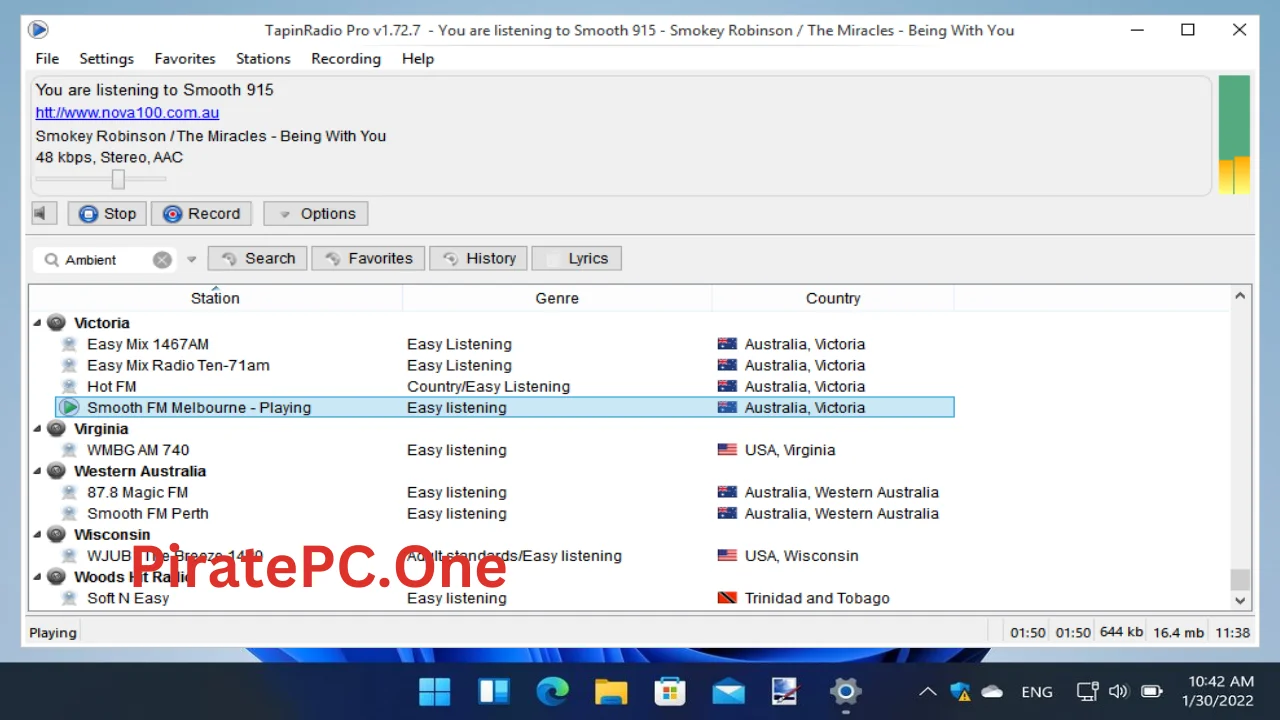Sort by the Genre column header
Image resolution: width=1280 pixels, height=720 pixels.
point(557,298)
